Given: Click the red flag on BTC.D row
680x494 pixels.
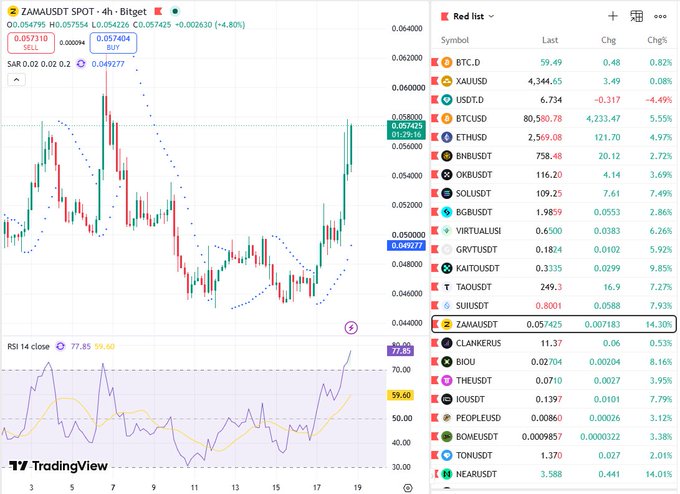Looking at the screenshot, I should (x=435, y=62).
